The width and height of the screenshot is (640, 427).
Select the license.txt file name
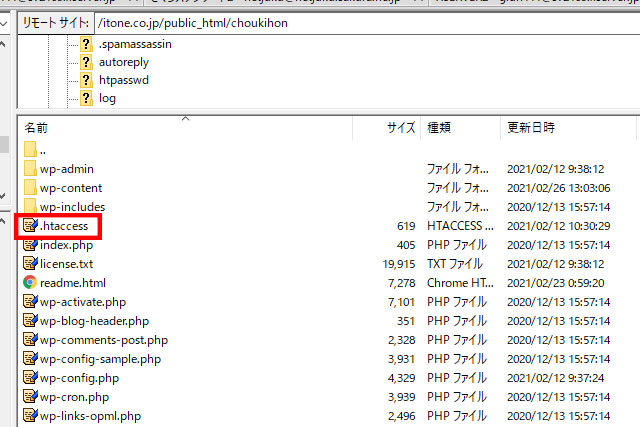(x=67, y=264)
